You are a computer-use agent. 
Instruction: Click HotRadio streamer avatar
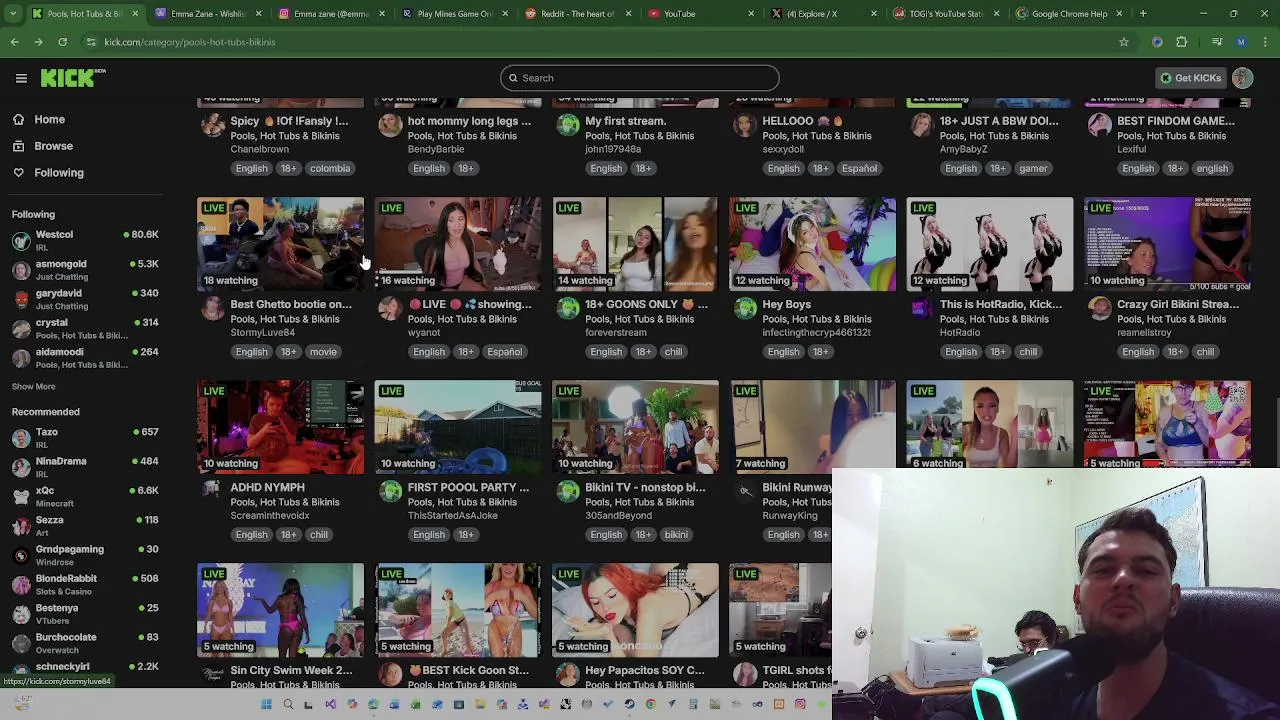921,309
